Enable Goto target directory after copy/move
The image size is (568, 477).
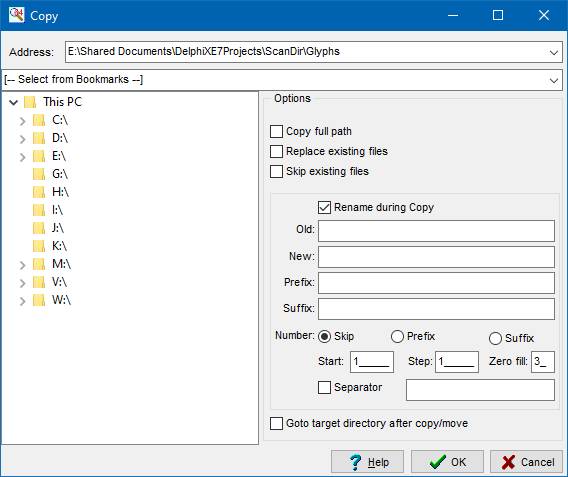tap(276, 423)
